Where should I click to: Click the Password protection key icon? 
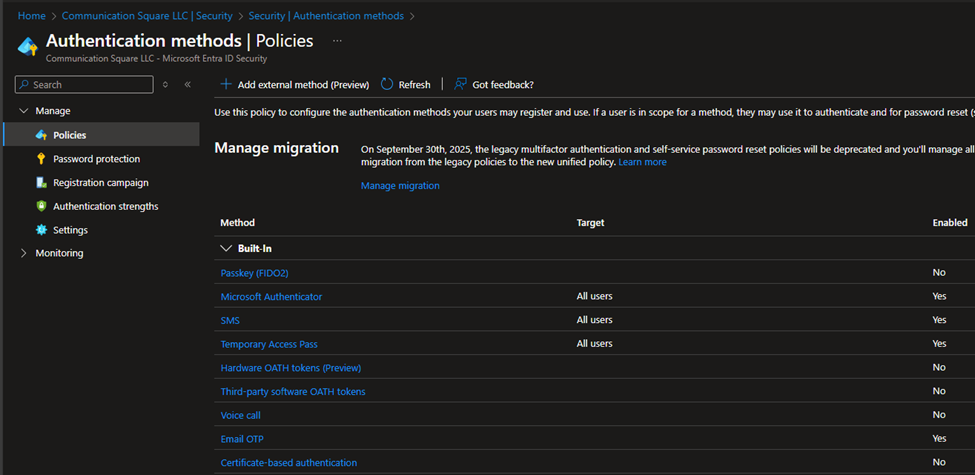[x=41, y=159]
